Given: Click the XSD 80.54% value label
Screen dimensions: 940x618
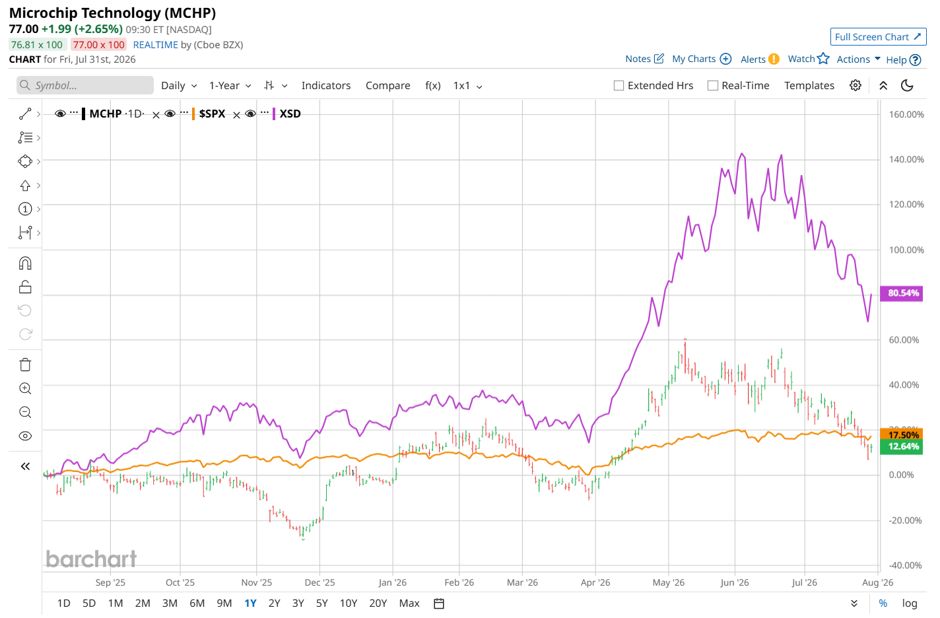Looking at the screenshot, I should tap(902, 293).
